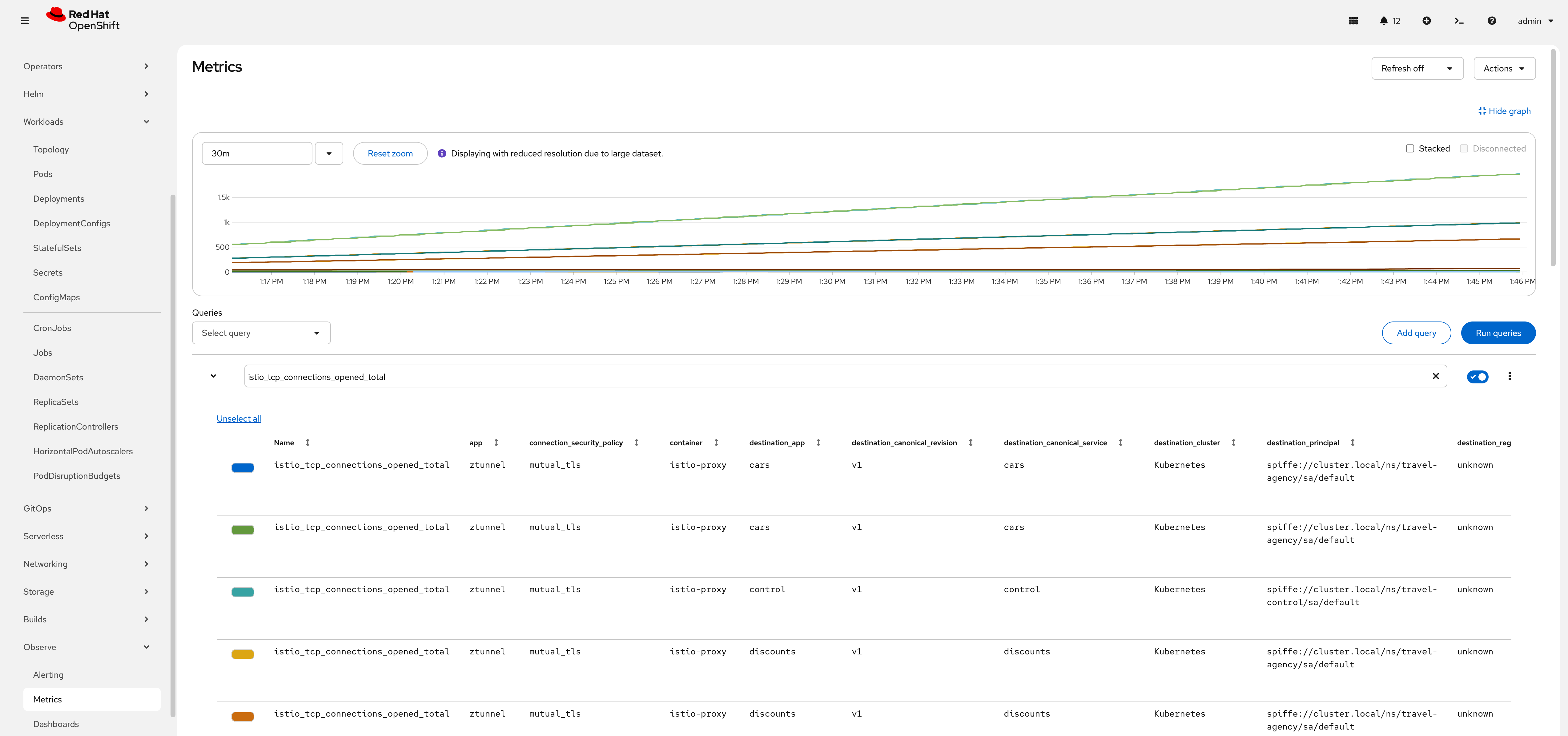The height and width of the screenshot is (736, 1568).
Task: Click the Unselect all link
Action: [238, 418]
